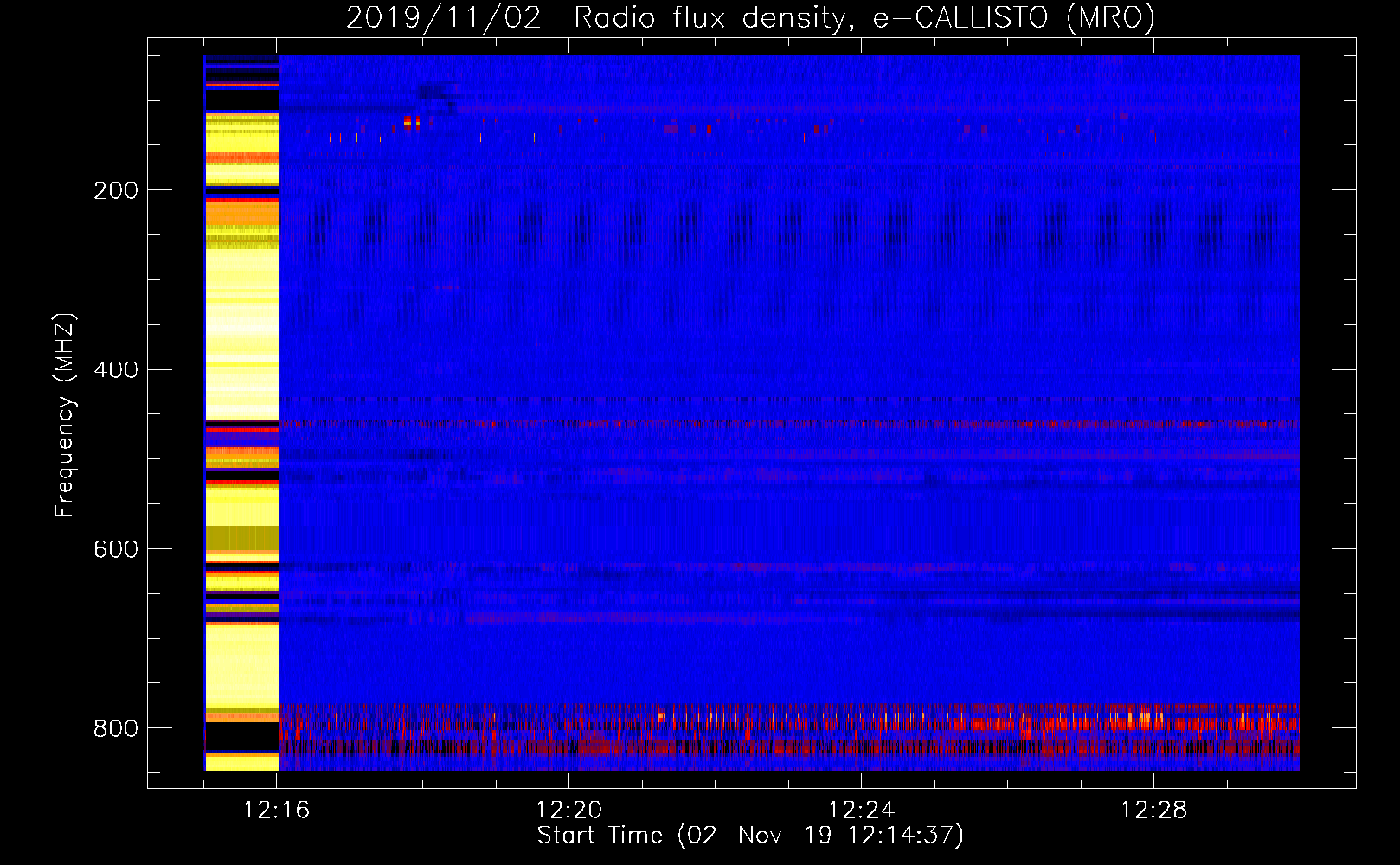
Task: Click the 12:28 time tick label
Action: (1154, 811)
